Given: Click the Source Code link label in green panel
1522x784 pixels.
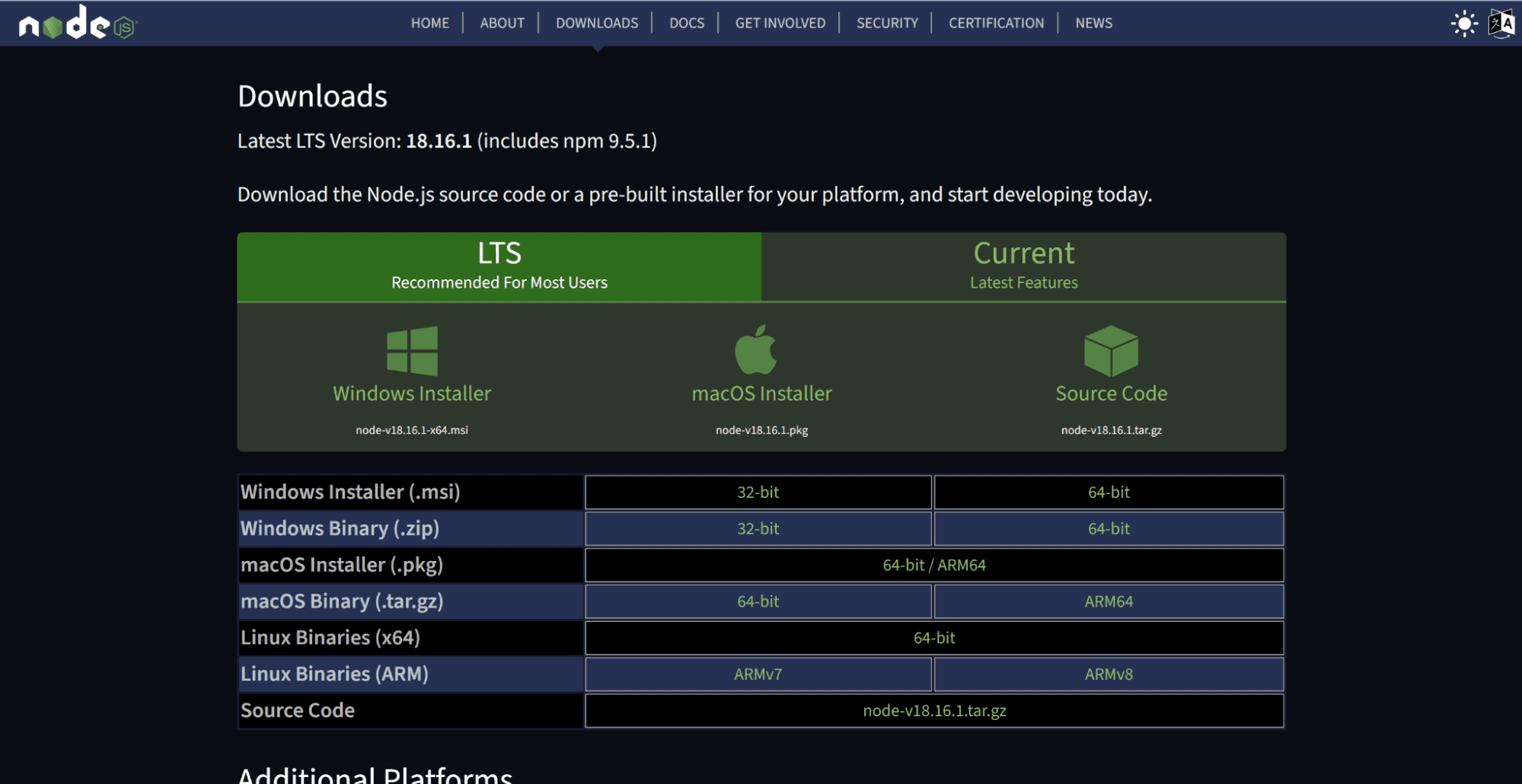Looking at the screenshot, I should tap(1111, 394).
